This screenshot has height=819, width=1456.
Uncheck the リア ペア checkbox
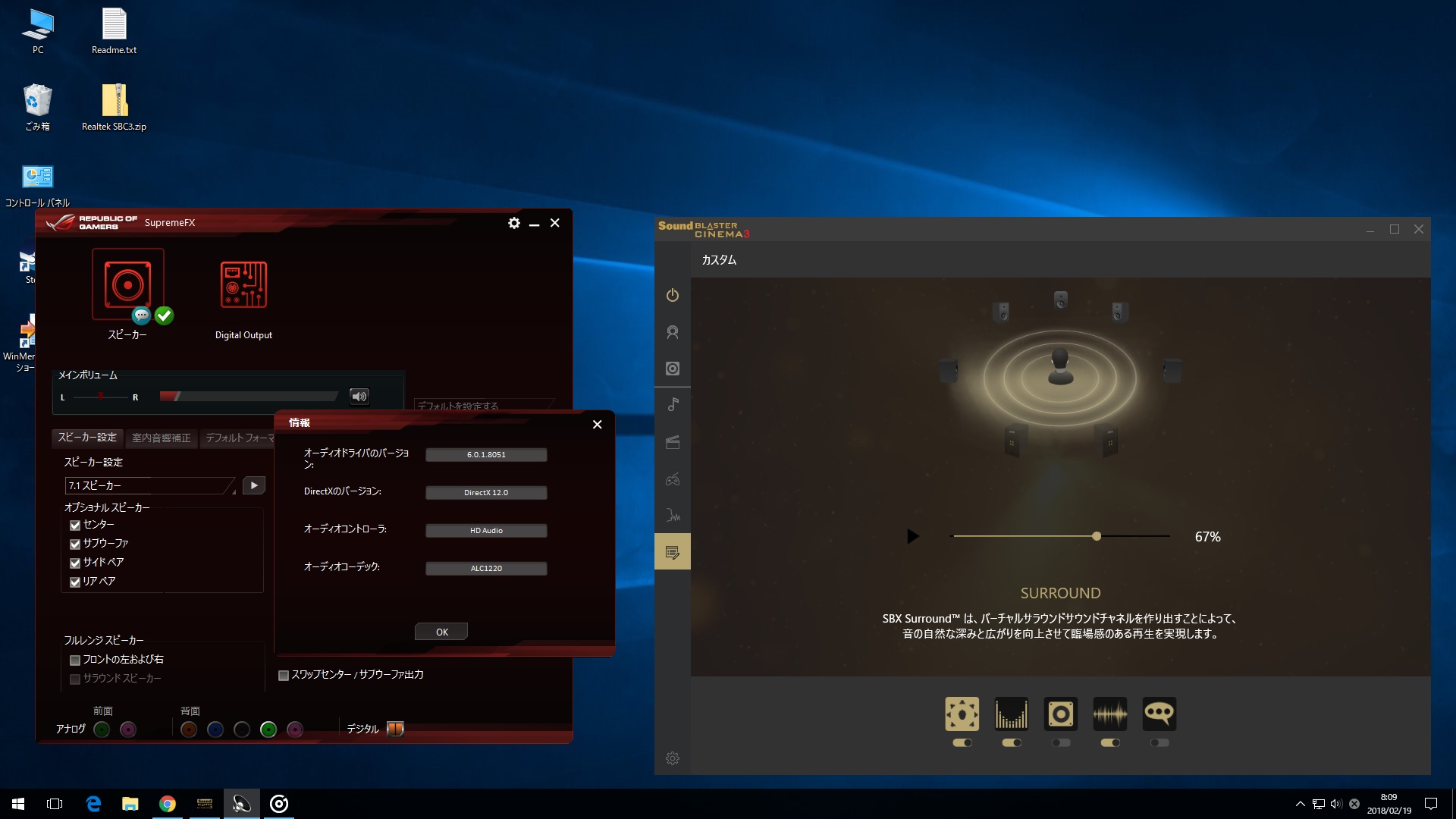(x=75, y=582)
